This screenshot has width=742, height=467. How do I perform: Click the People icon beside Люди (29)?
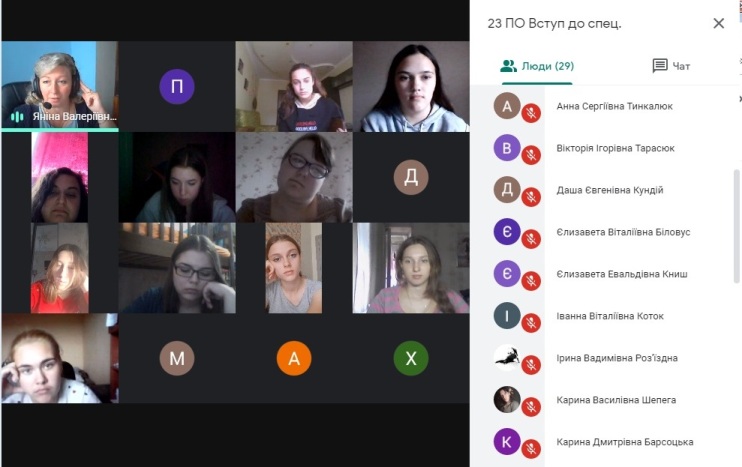508,66
